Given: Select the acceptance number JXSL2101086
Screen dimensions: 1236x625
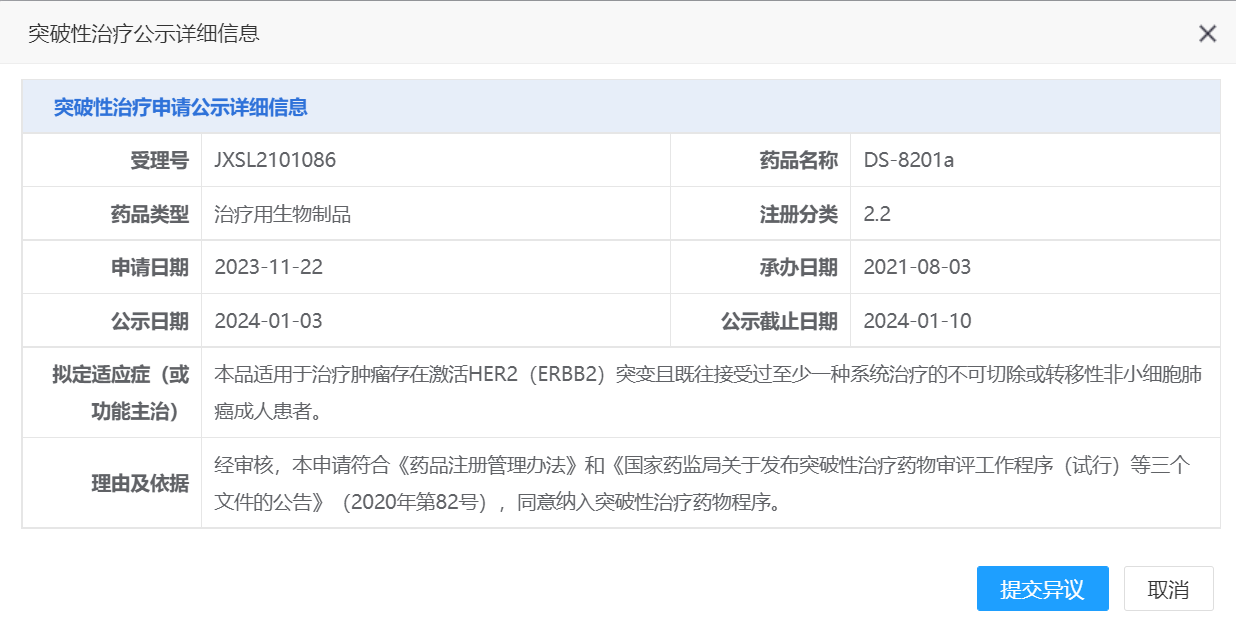Looking at the screenshot, I should [275, 160].
